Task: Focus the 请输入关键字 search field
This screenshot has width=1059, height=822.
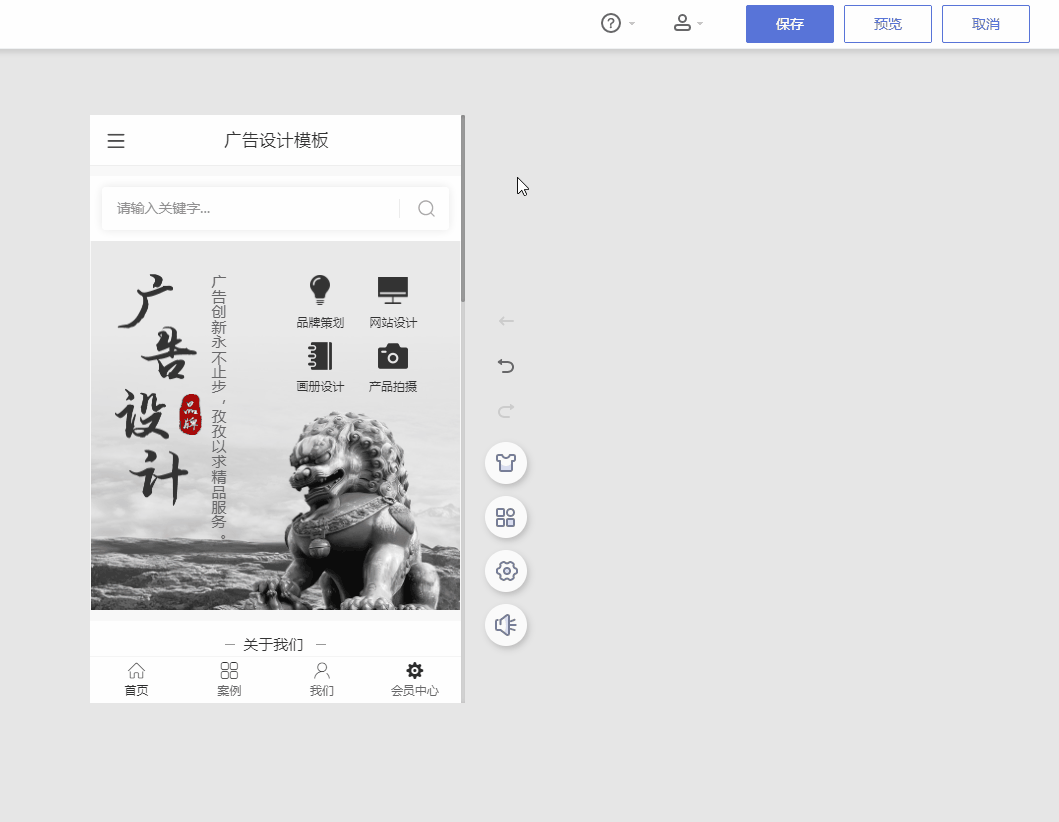Action: tap(251, 209)
